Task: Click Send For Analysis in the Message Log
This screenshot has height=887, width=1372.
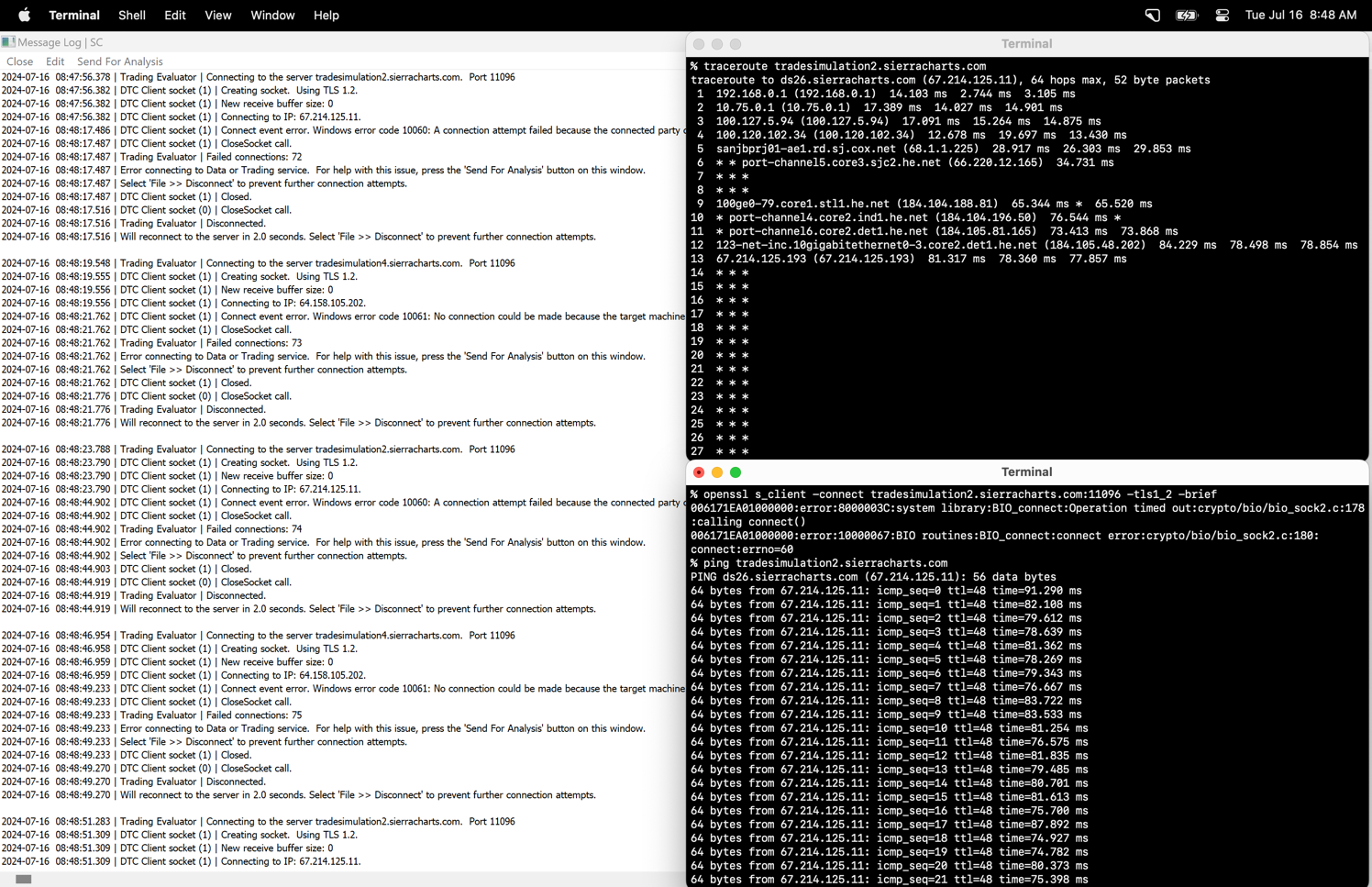Action: click(120, 61)
